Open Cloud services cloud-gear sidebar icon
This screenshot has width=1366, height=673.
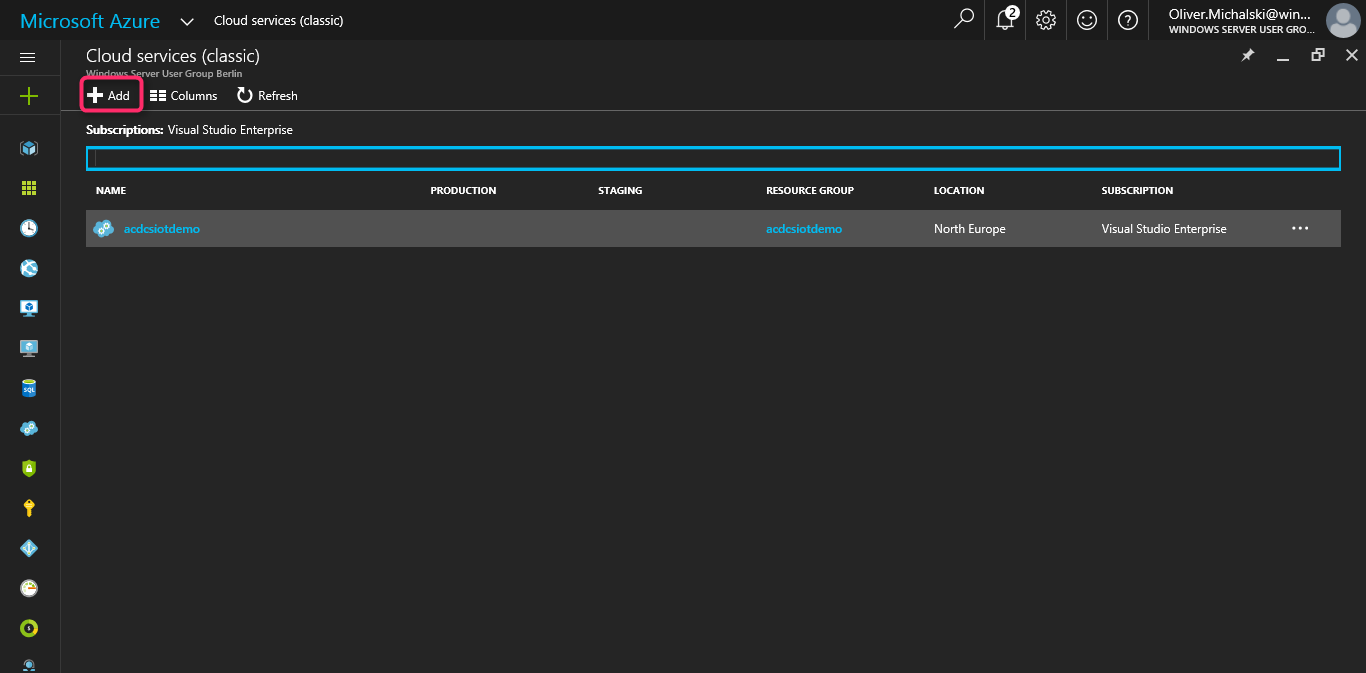point(29,428)
